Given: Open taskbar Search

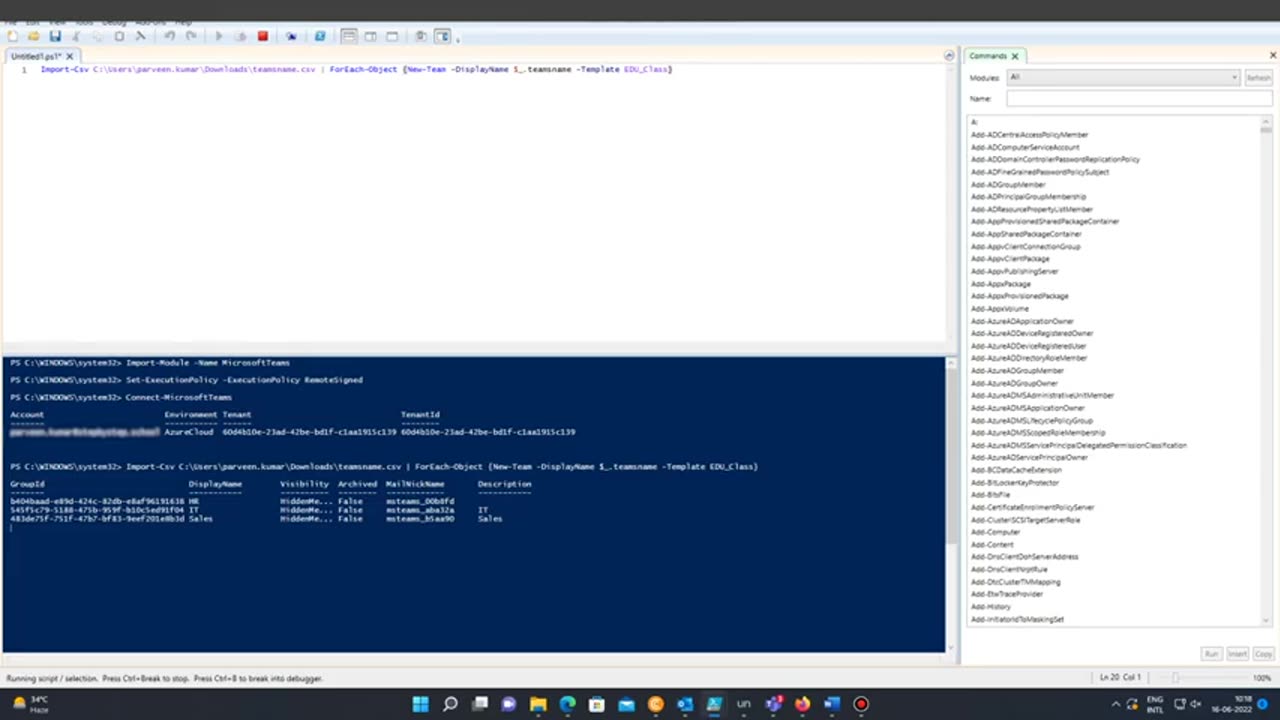Looking at the screenshot, I should coord(450,704).
